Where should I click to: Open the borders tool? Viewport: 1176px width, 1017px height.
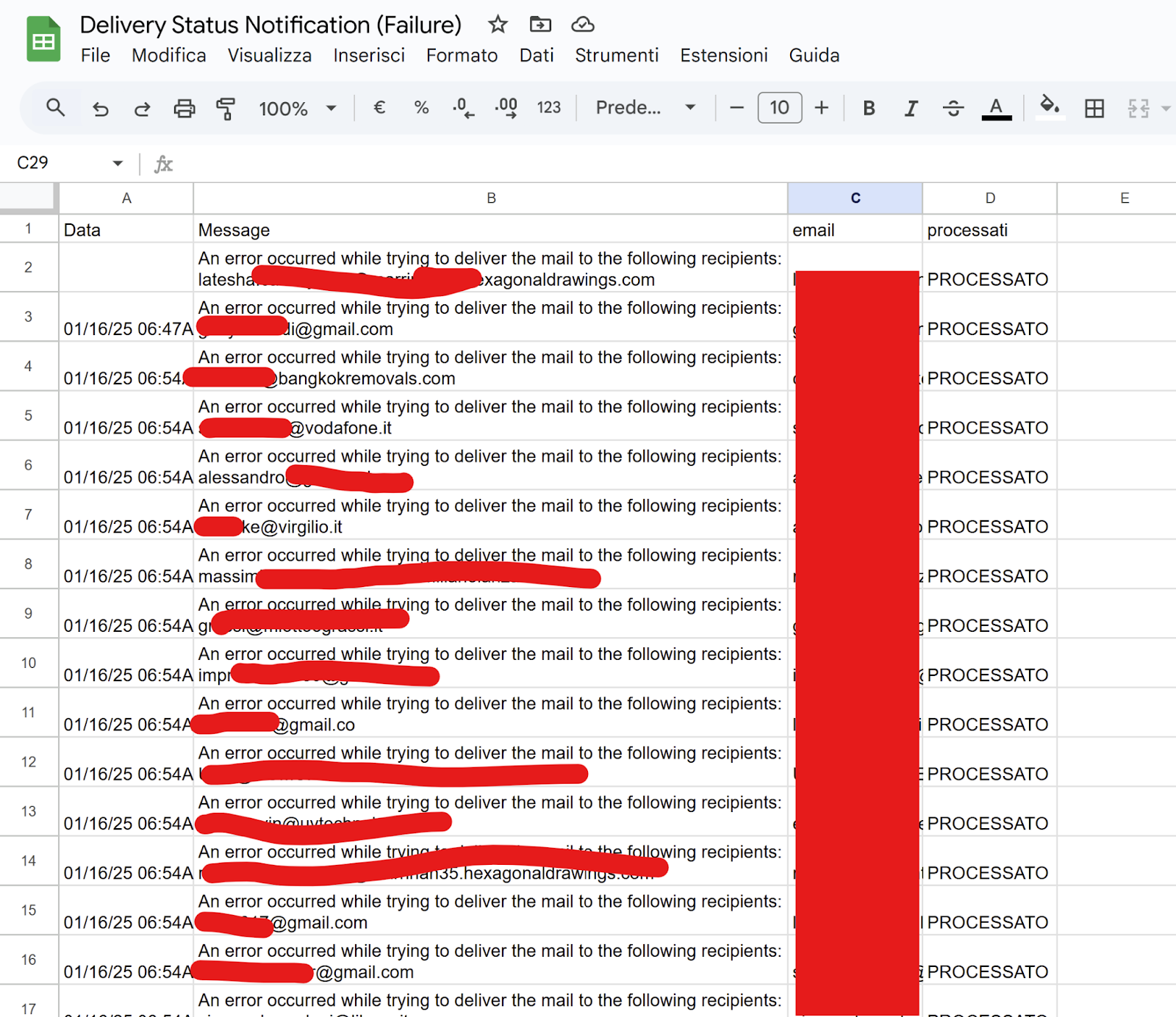1094,109
